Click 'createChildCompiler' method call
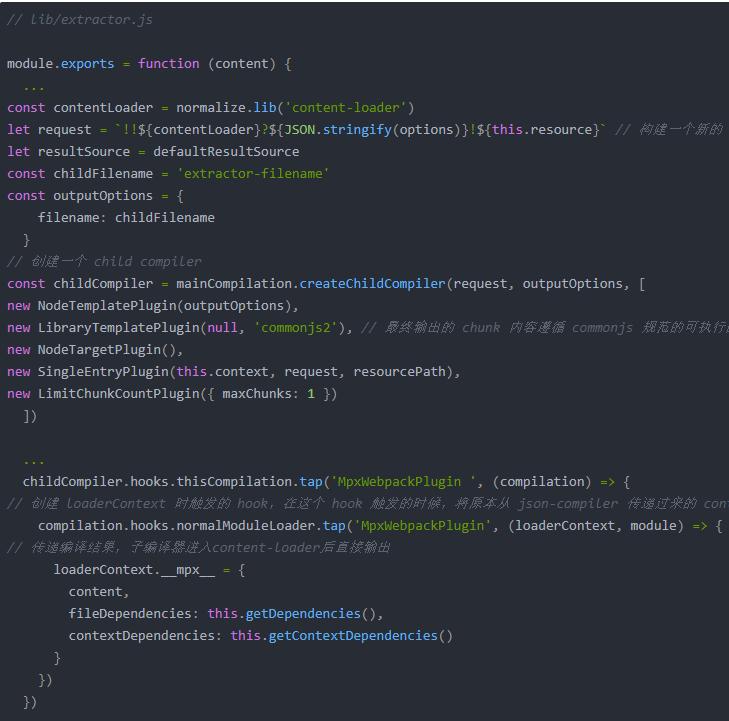The width and height of the screenshot is (729, 721). pos(372,284)
